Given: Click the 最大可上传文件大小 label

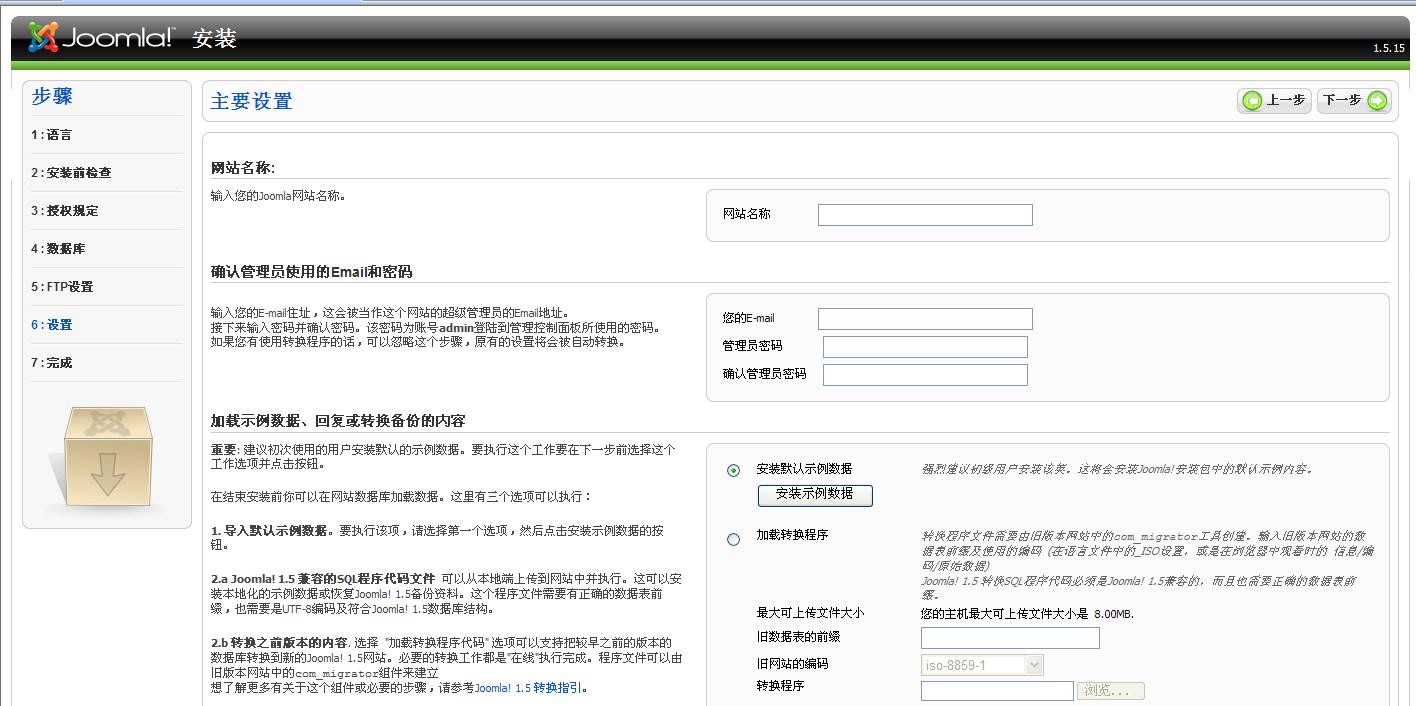Looking at the screenshot, I should click(810, 613).
